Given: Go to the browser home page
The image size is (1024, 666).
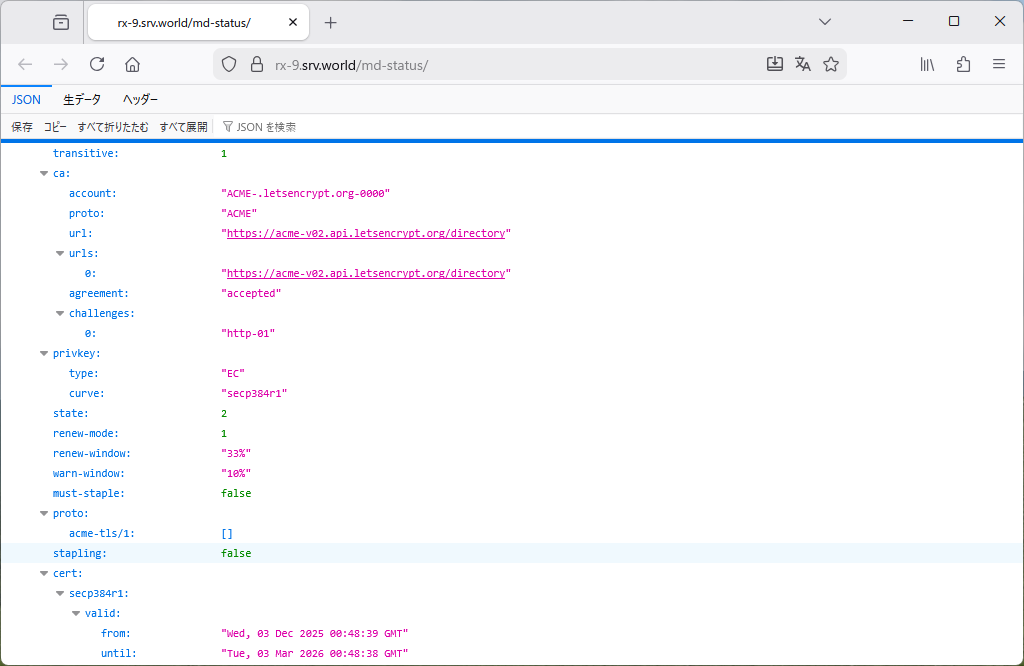Looking at the screenshot, I should [132, 64].
